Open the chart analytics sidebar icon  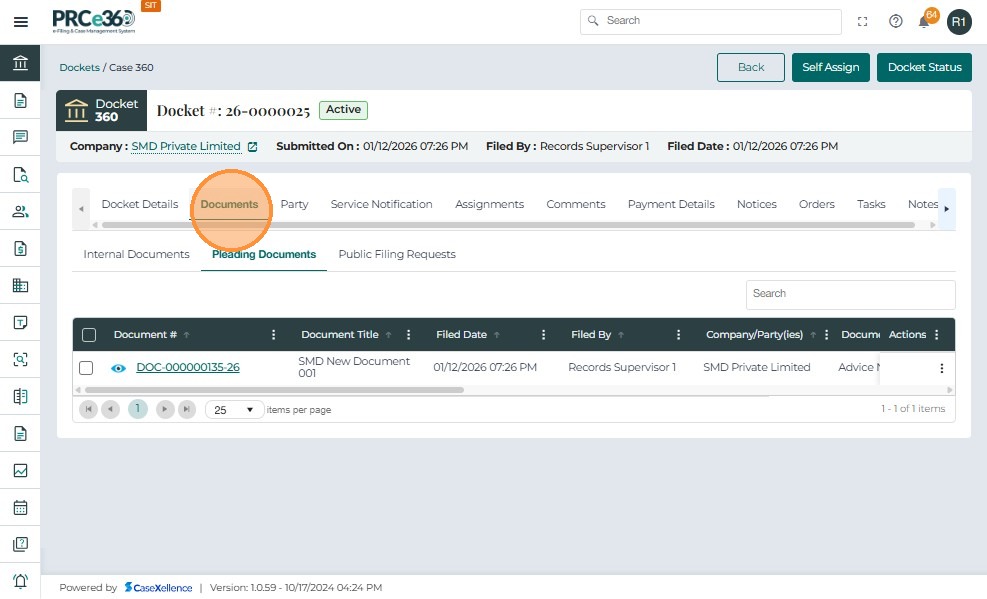20,471
